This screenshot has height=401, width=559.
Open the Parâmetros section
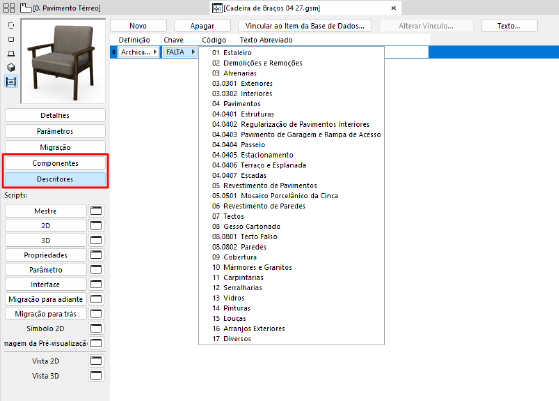coord(55,131)
